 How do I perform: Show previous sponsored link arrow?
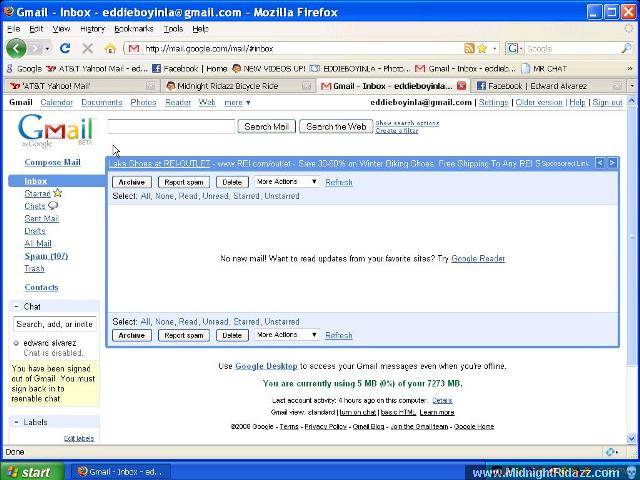coord(600,163)
